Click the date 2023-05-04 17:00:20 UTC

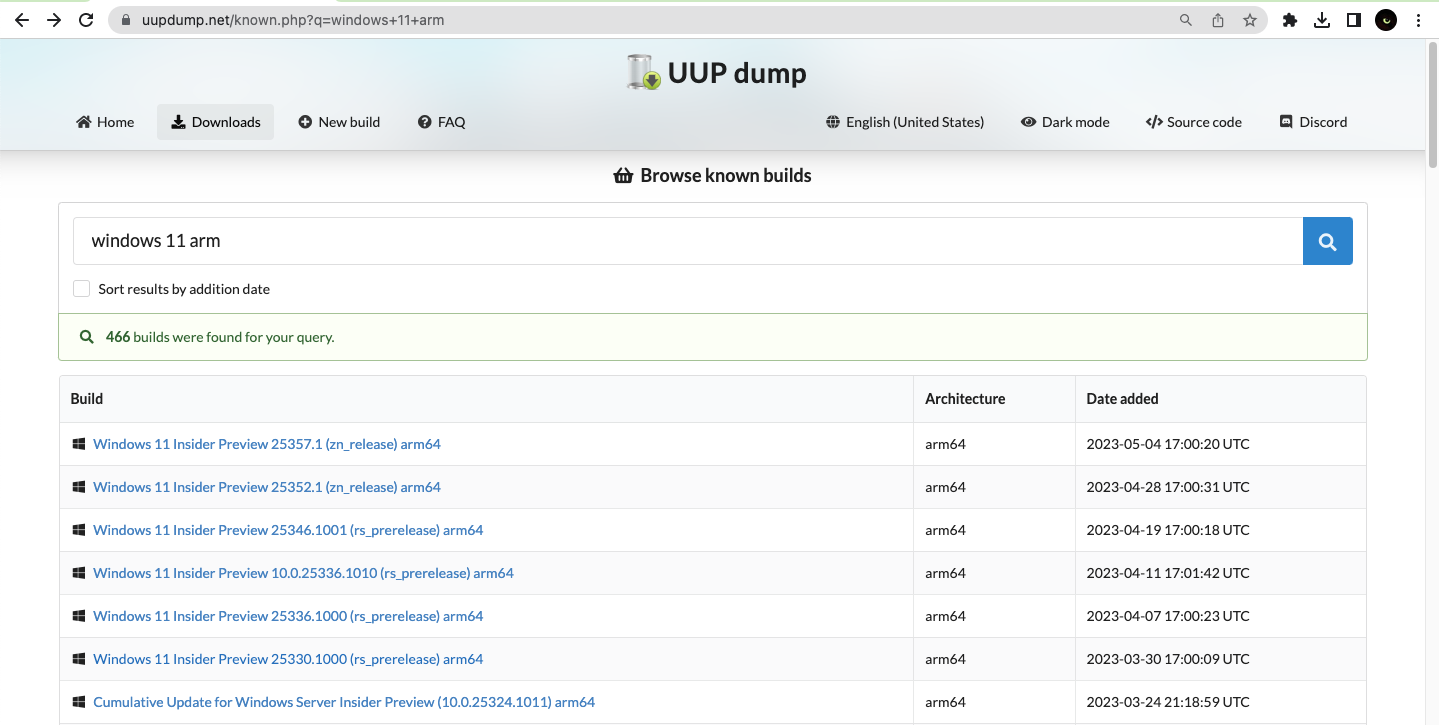point(1168,444)
